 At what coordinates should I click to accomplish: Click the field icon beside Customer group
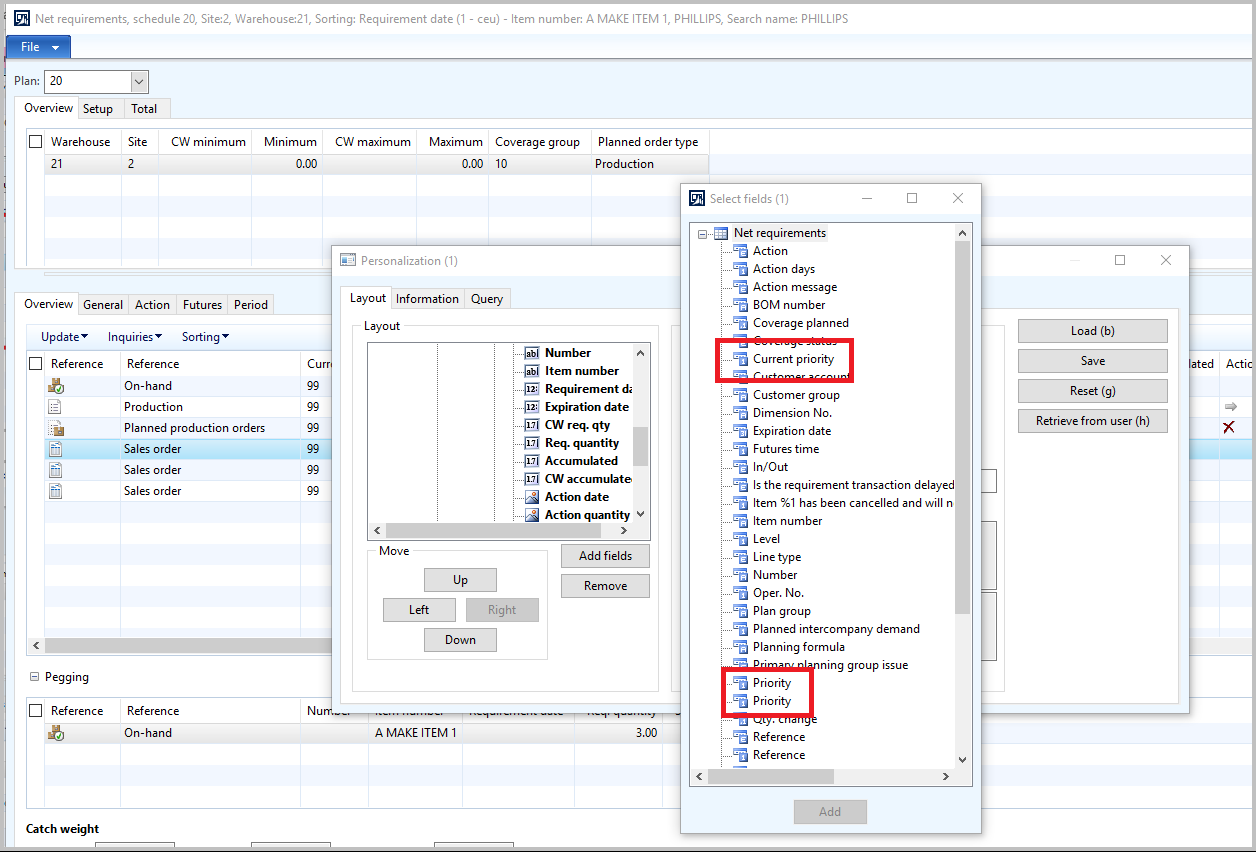point(741,395)
